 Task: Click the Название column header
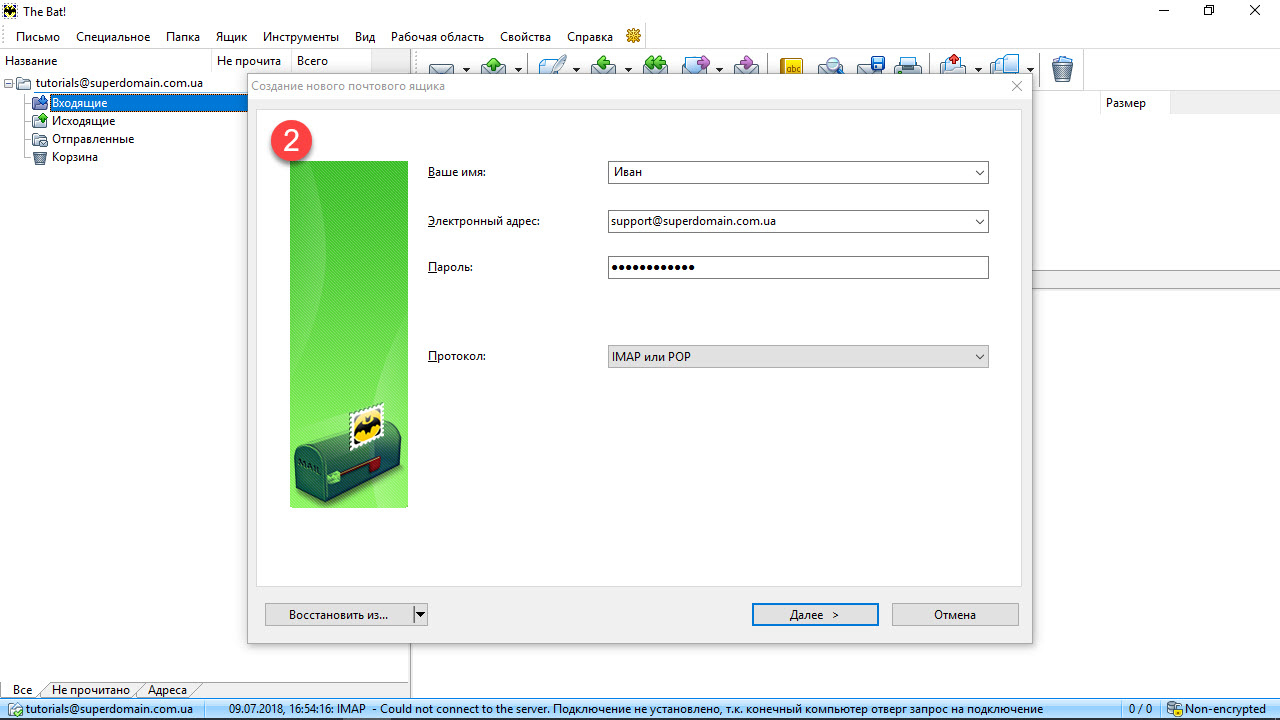tap(106, 61)
